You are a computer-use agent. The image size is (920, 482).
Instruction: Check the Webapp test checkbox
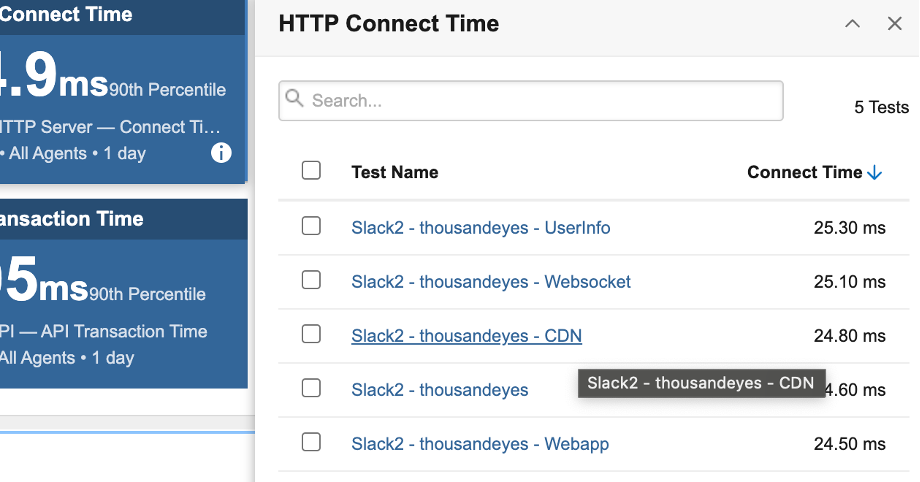tap(311, 442)
